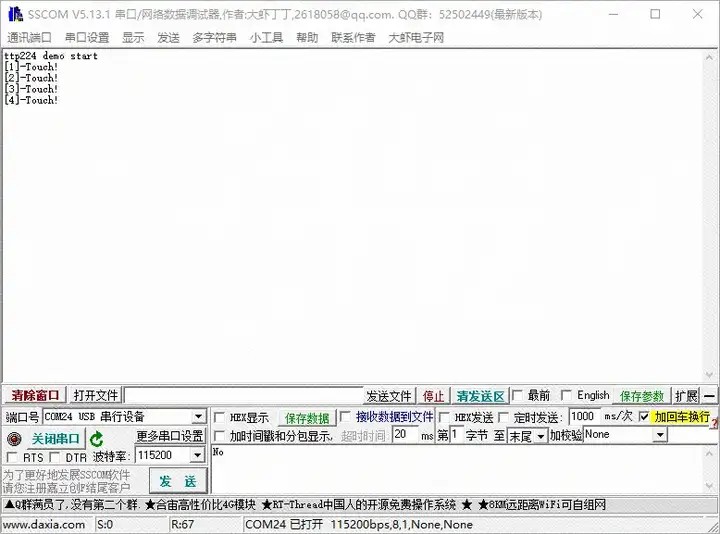Open the 串口设置 menu

(87, 37)
